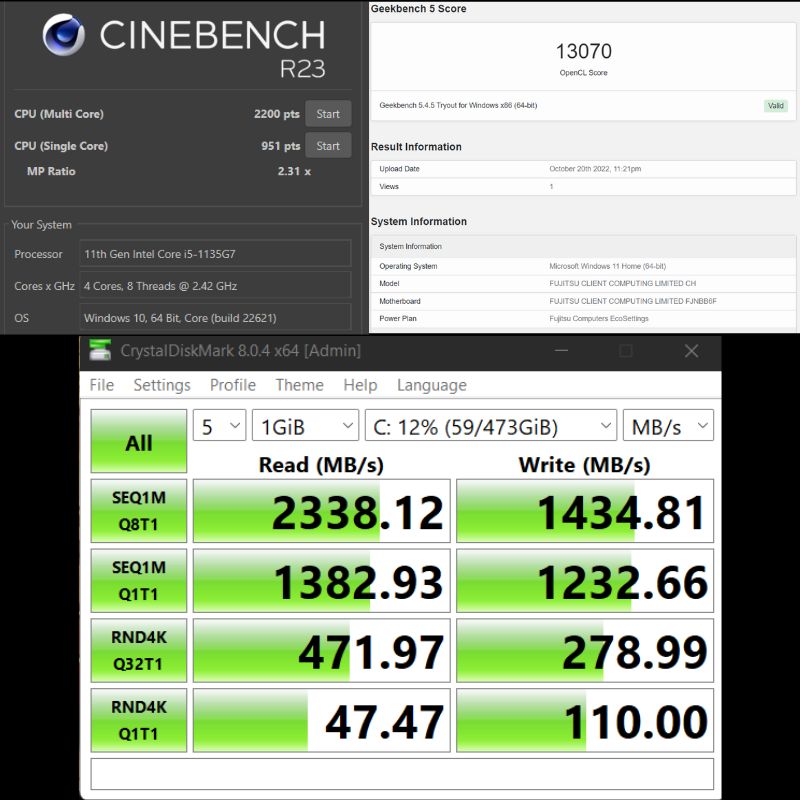
Task: Run All CrystalDiskMark tests
Action: pyautogui.click(x=139, y=441)
